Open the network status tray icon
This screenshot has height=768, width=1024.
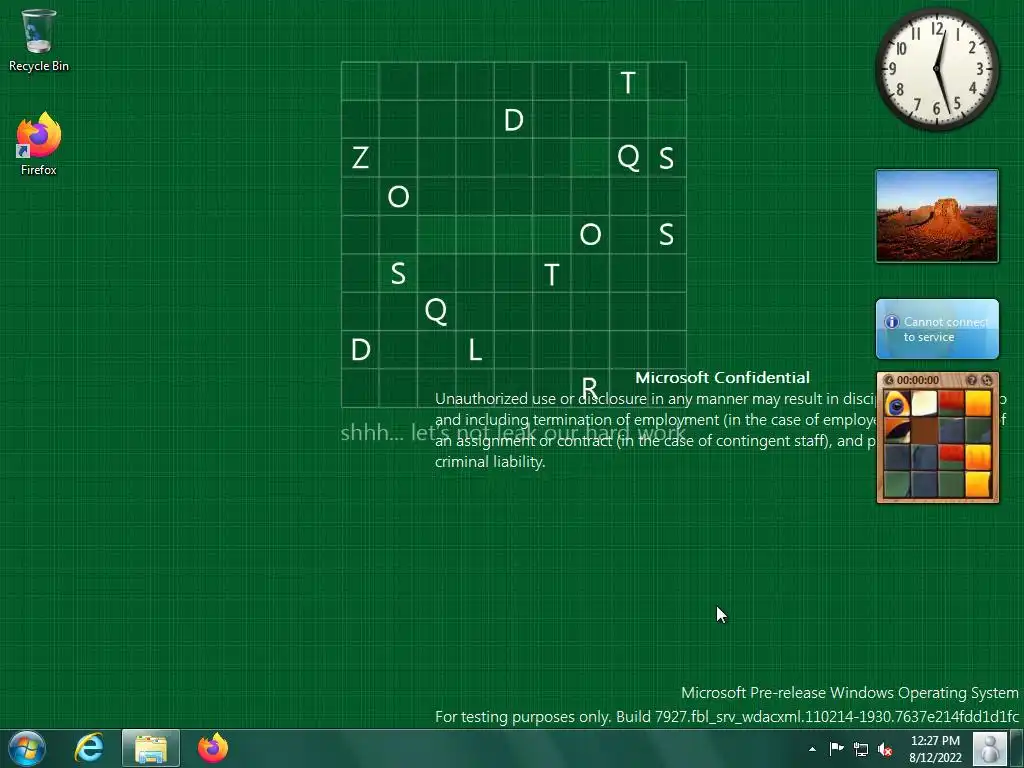click(x=861, y=749)
